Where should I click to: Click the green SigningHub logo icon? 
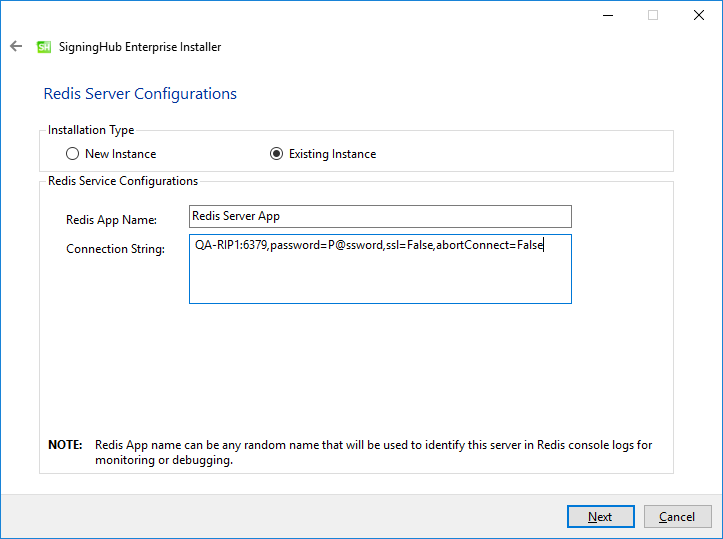coord(44,47)
